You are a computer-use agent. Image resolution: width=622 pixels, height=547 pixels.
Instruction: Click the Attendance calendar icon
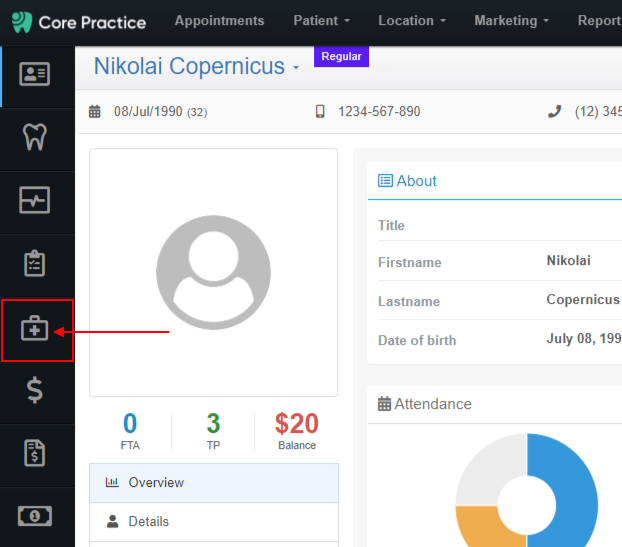(384, 404)
